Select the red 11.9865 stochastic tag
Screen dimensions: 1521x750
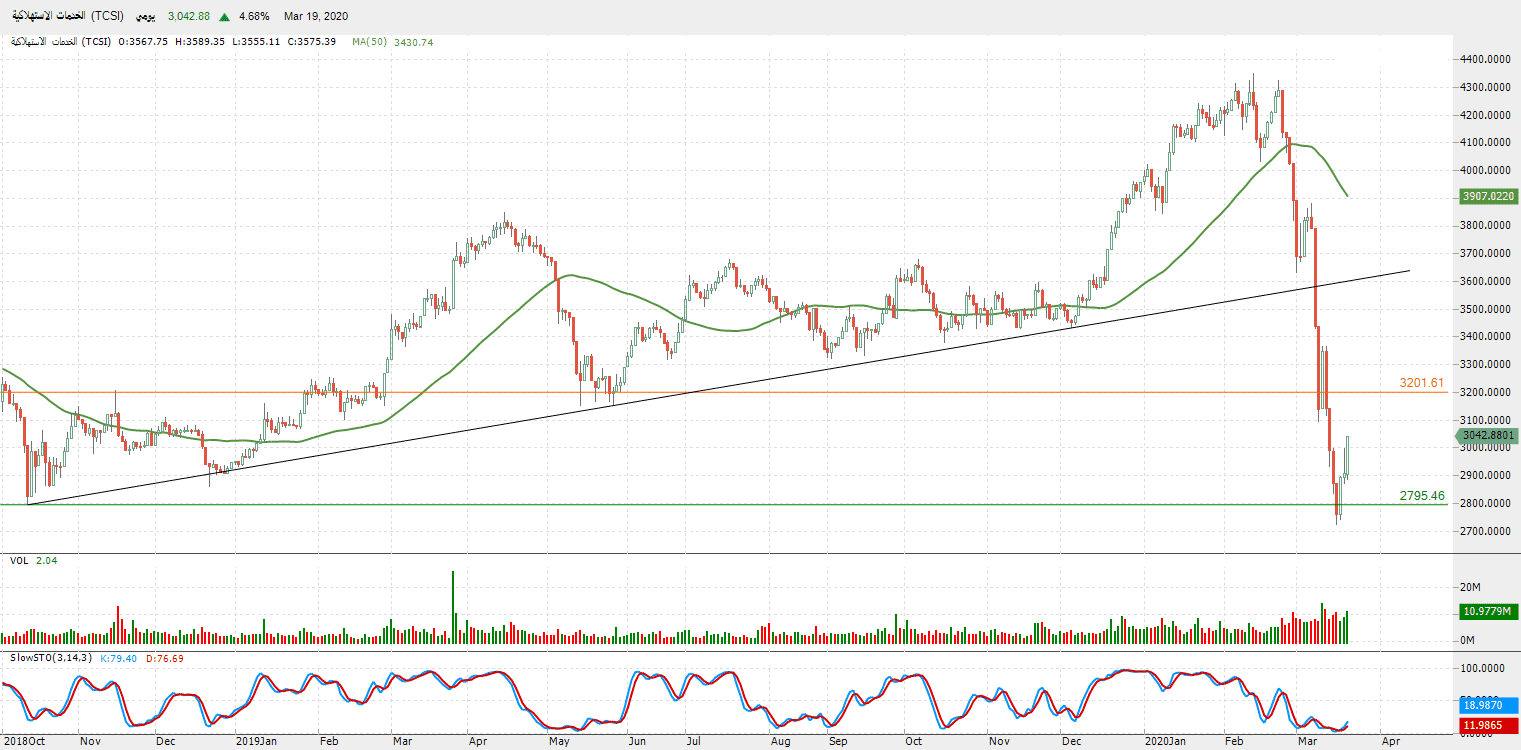click(x=1489, y=724)
